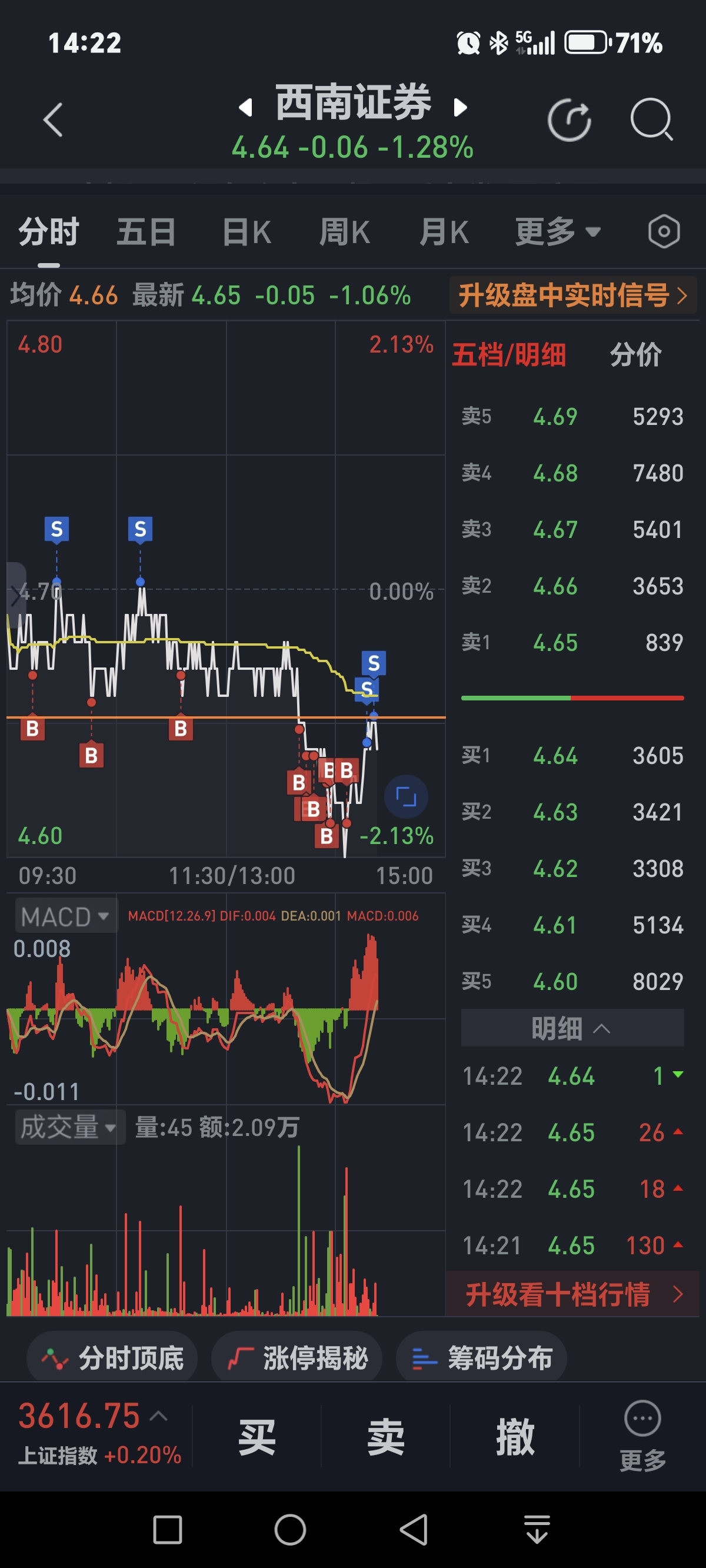Select the 分价 tab

[635, 355]
